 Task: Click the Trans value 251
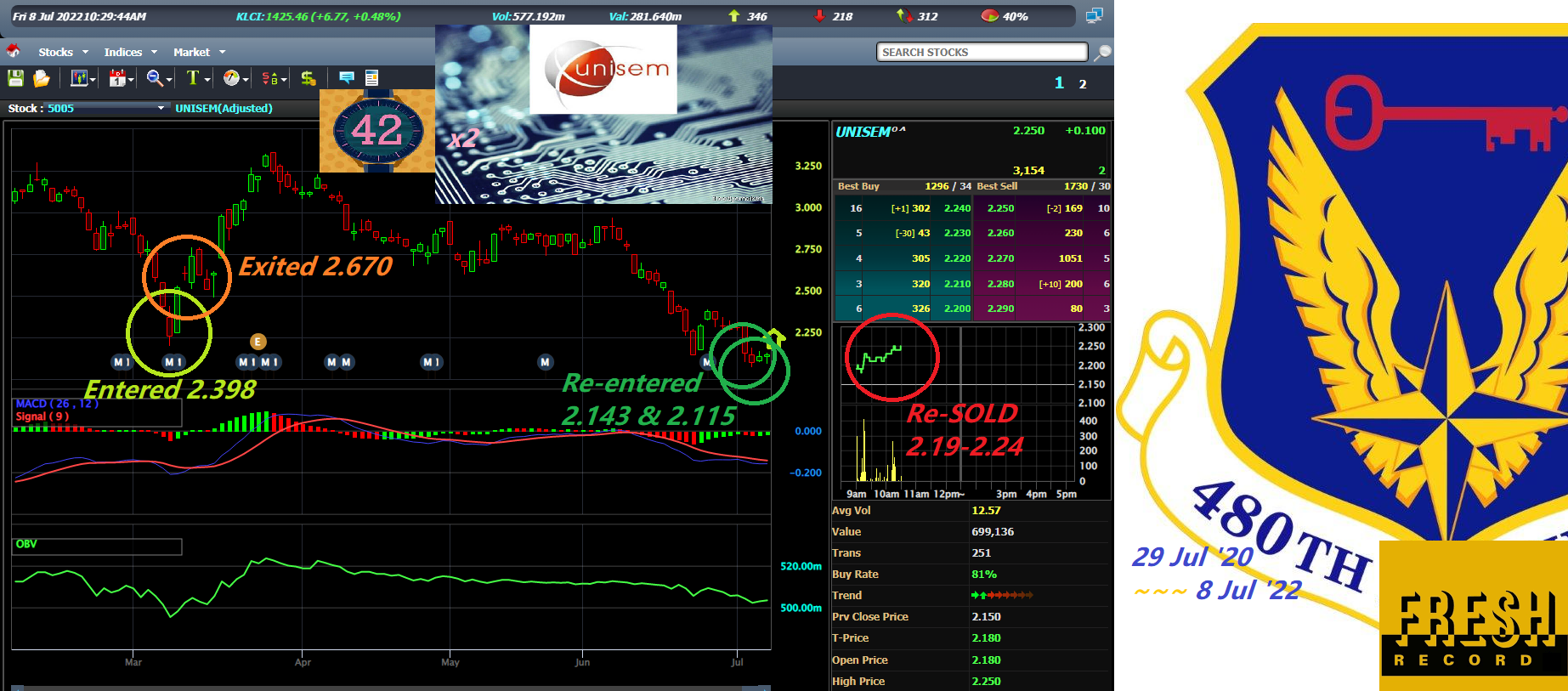981,553
